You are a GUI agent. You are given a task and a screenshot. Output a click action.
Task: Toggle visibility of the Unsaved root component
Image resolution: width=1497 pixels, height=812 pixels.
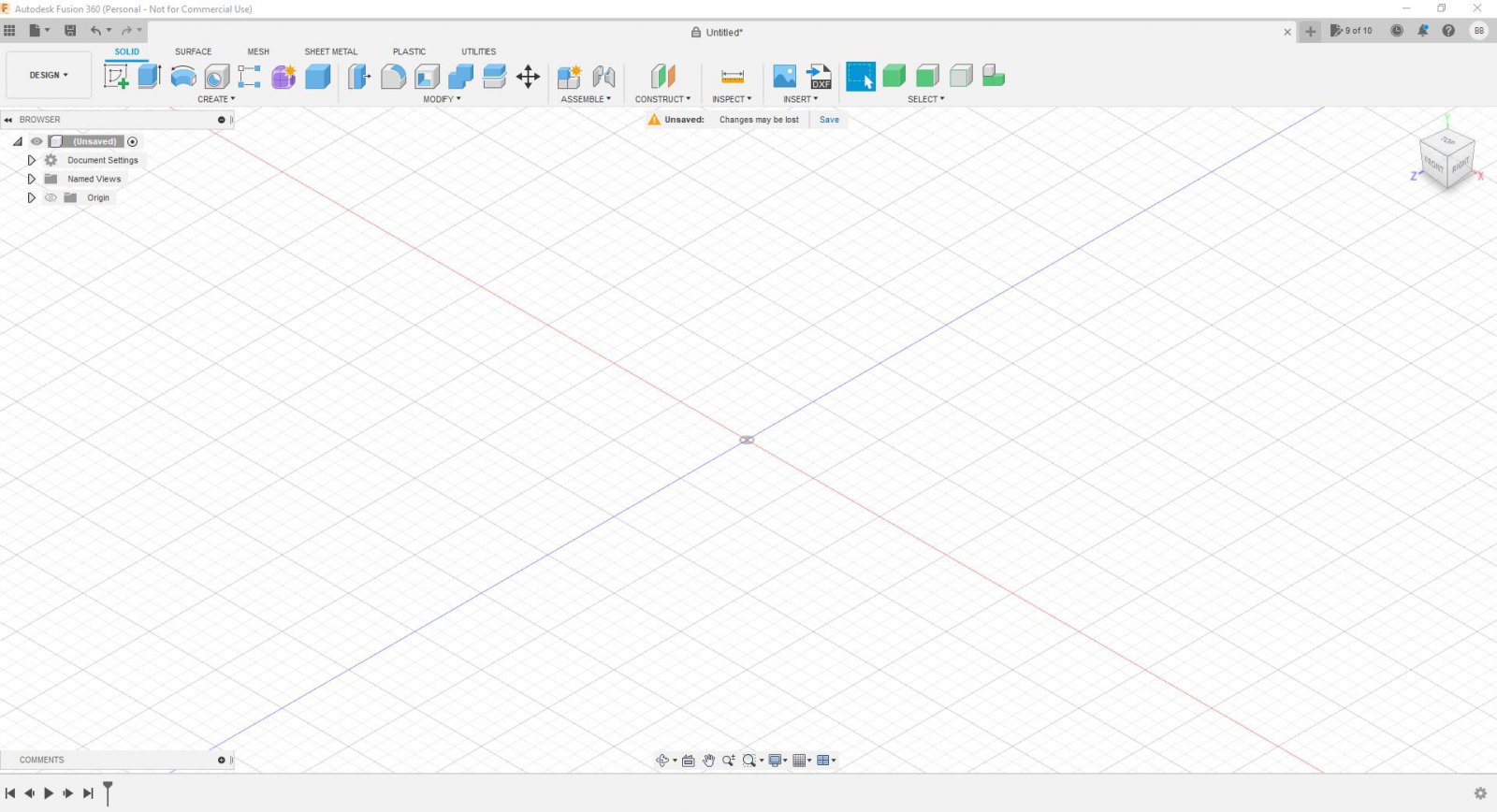[x=36, y=141]
